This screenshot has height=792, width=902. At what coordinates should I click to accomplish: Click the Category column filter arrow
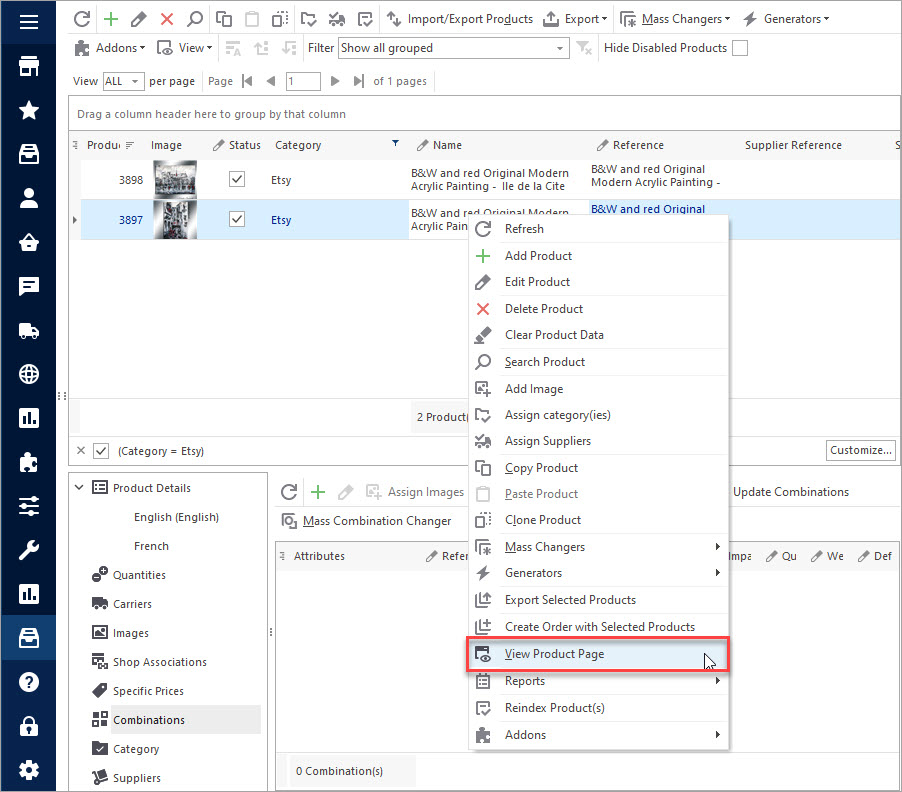coord(395,144)
